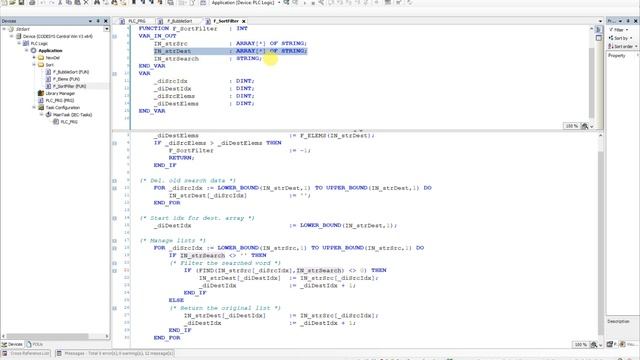Collapse the Task Configuration node

[34, 108]
